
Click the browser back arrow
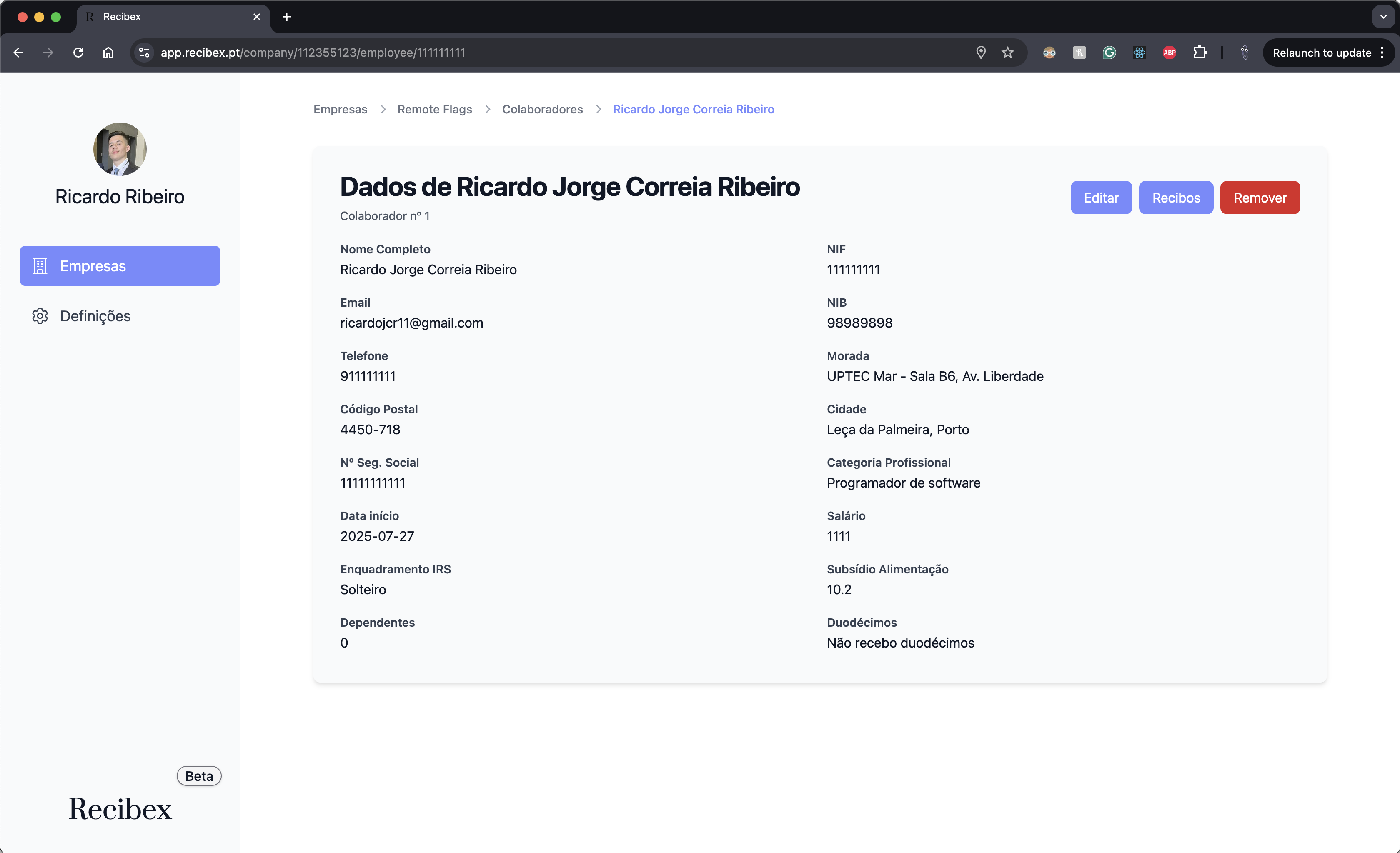[x=18, y=53]
